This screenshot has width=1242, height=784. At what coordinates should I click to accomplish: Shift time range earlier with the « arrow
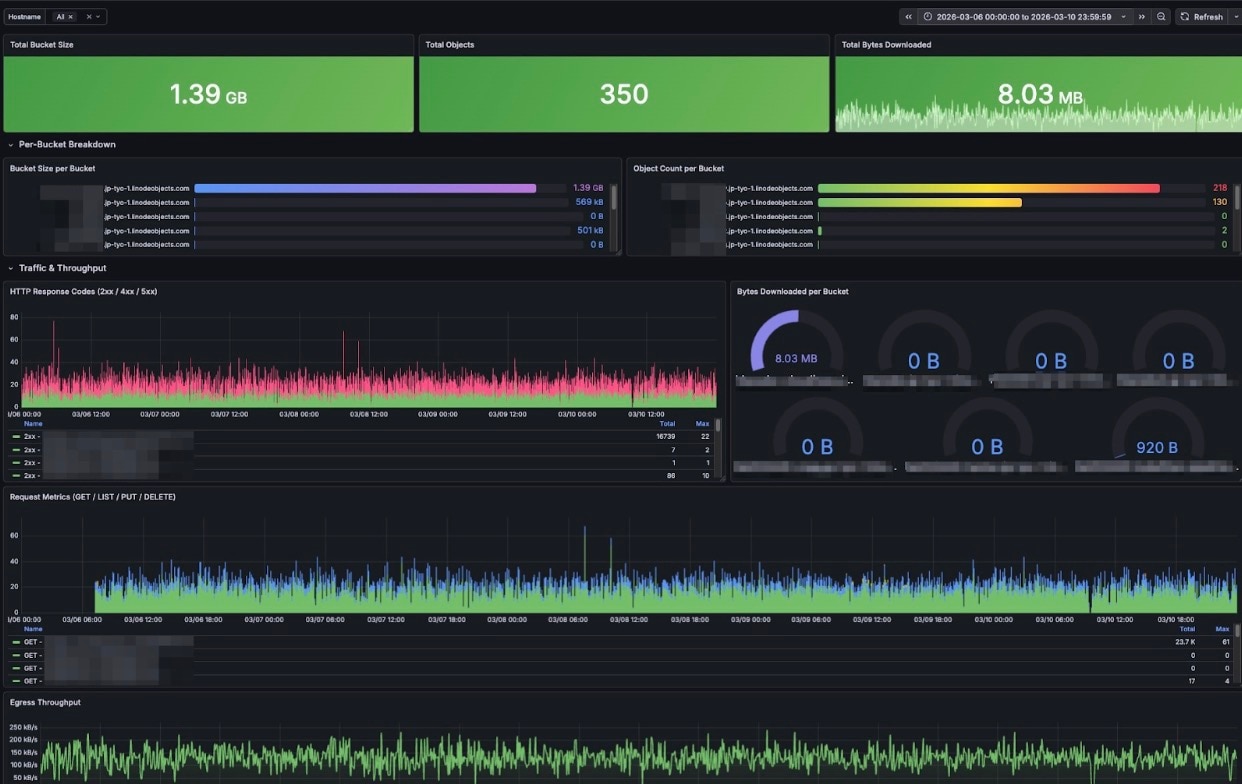tap(908, 16)
